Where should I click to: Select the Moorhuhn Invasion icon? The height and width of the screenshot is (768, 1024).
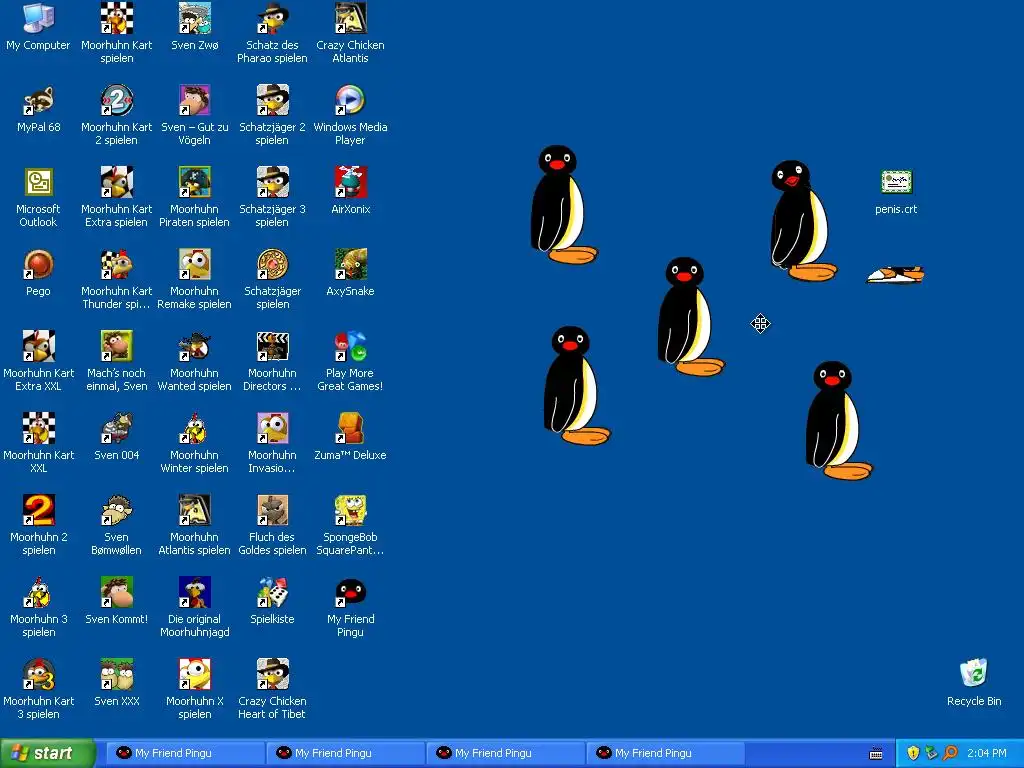tap(272, 428)
